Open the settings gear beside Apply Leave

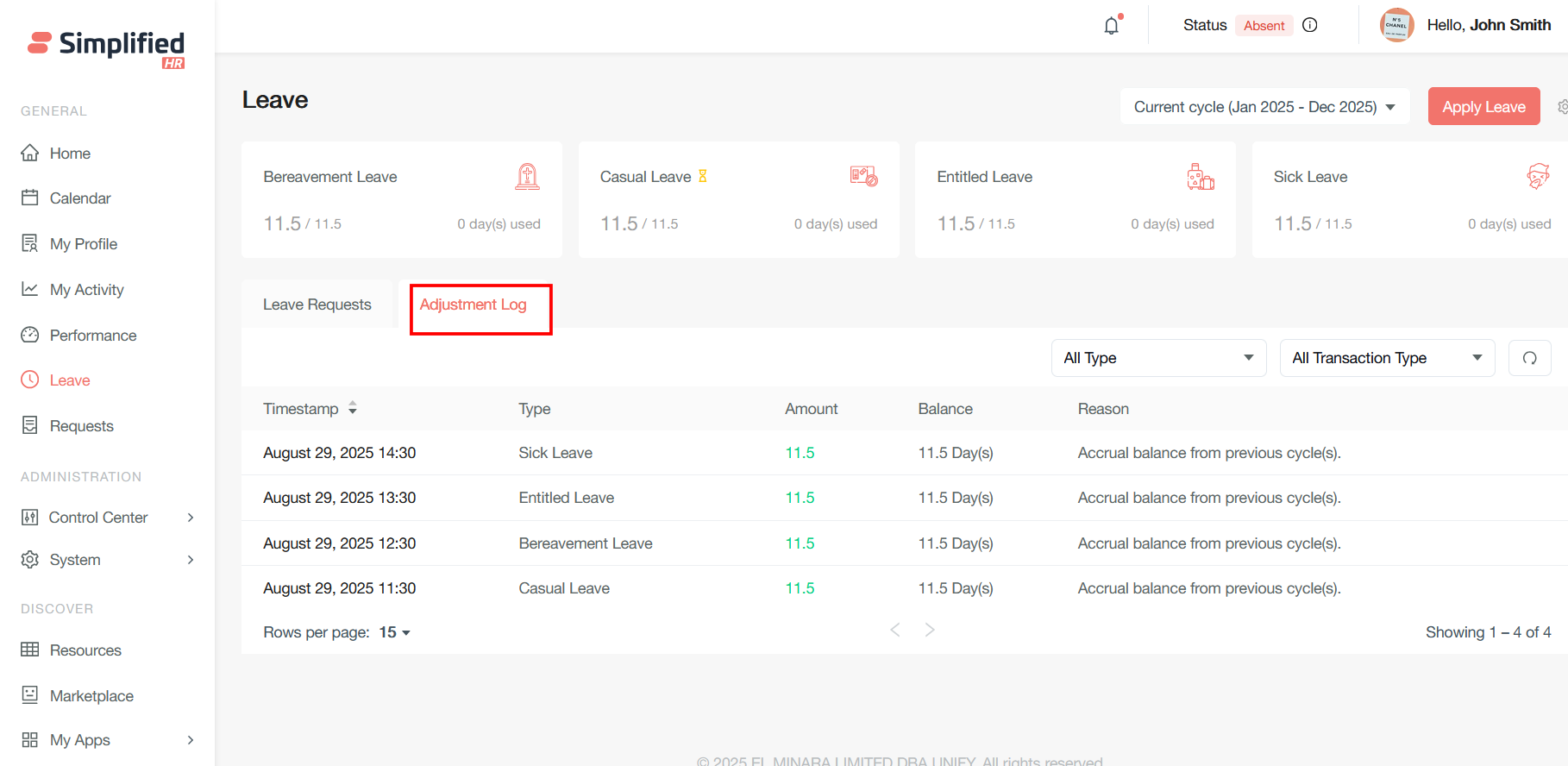1562,107
